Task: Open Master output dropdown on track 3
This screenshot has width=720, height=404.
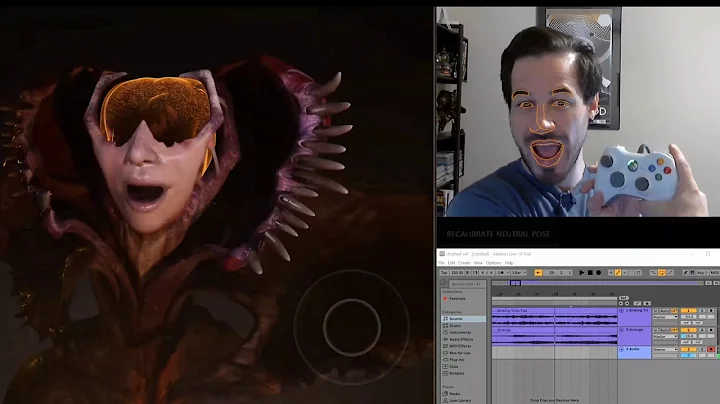Action: pyautogui.click(x=665, y=349)
